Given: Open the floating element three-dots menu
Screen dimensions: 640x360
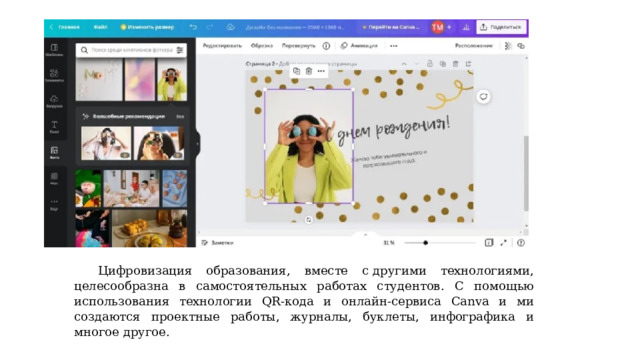Looking at the screenshot, I should tap(321, 71).
